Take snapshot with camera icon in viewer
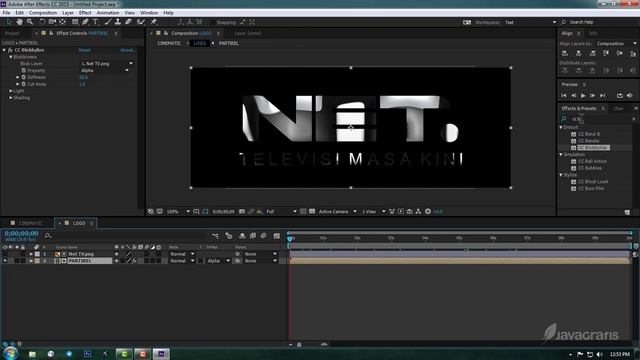The height and width of the screenshot is (360, 640). click(x=242, y=211)
